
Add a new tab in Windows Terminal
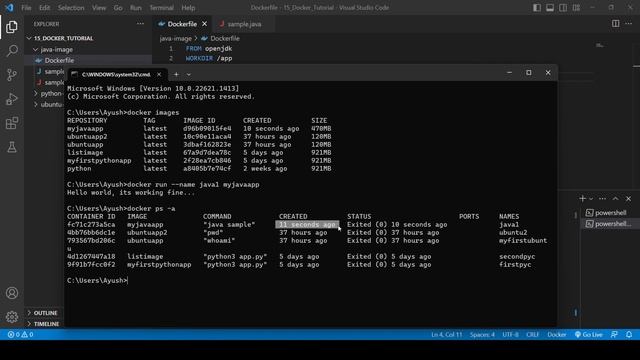click(176, 74)
